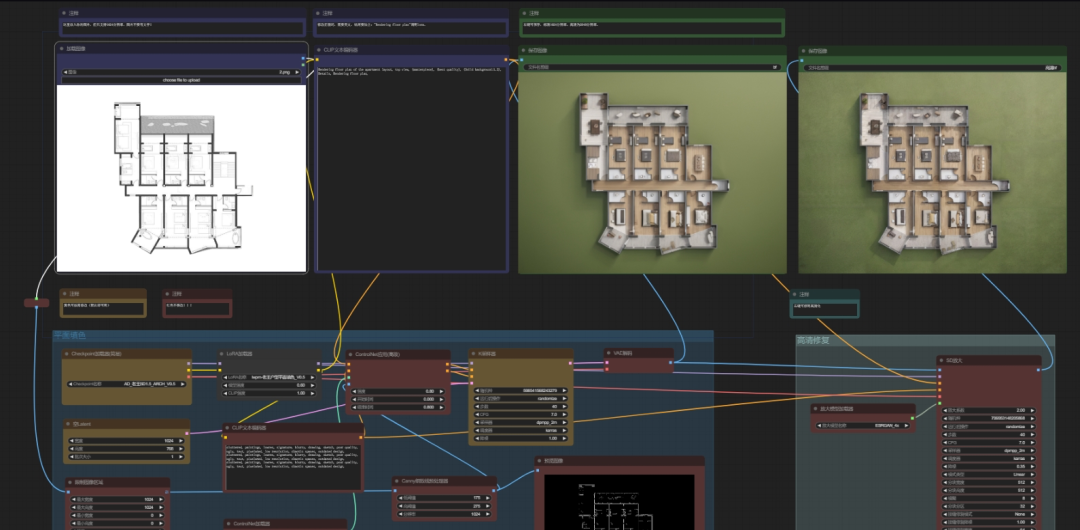Collapse the 加载图像 node via its title dot
The height and width of the screenshot is (530, 1080).
coord(62,49)
